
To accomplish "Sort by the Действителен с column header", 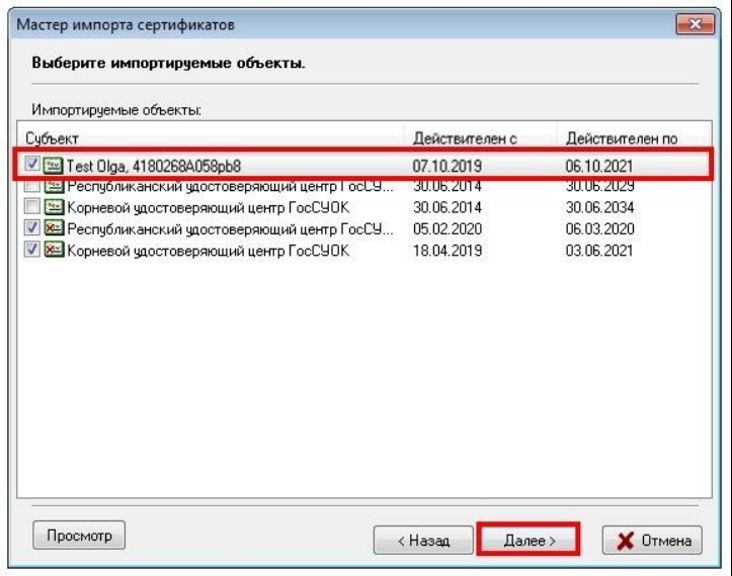I will 480,138.
